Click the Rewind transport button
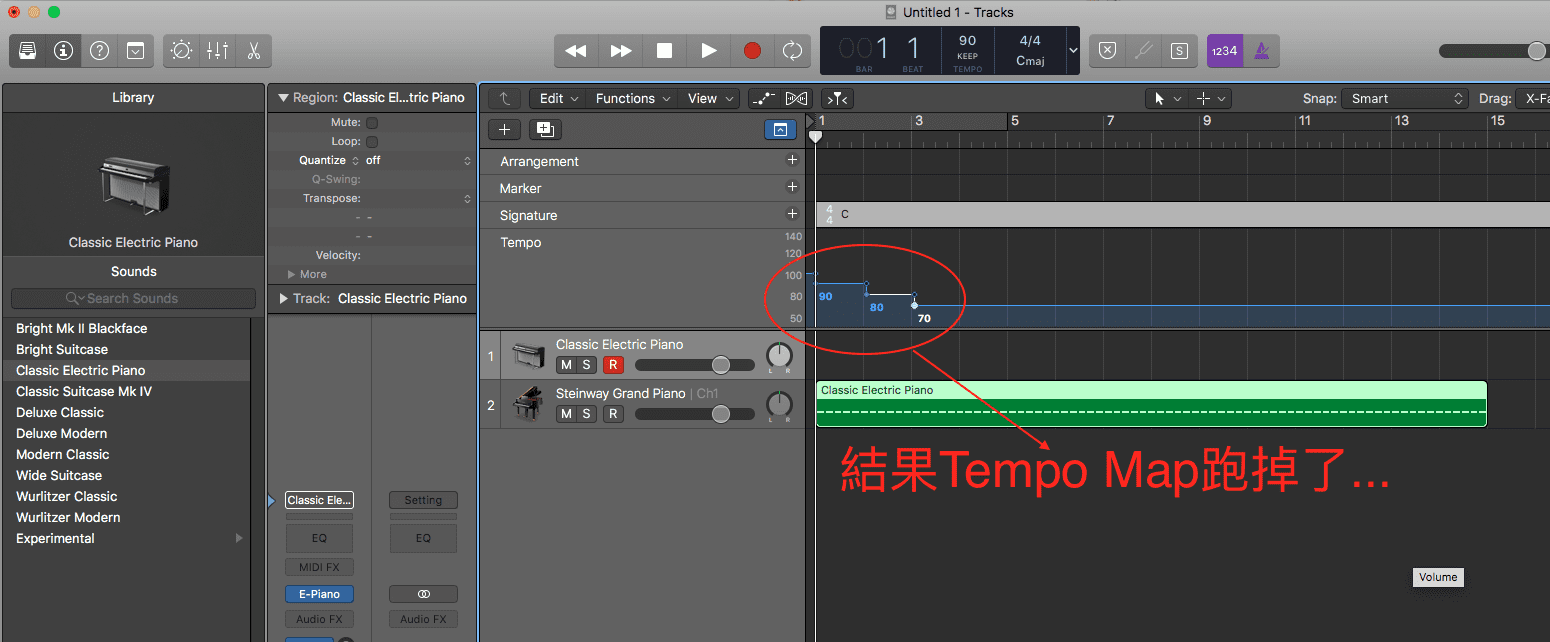 pyautogui.click(x=576, y=51)
